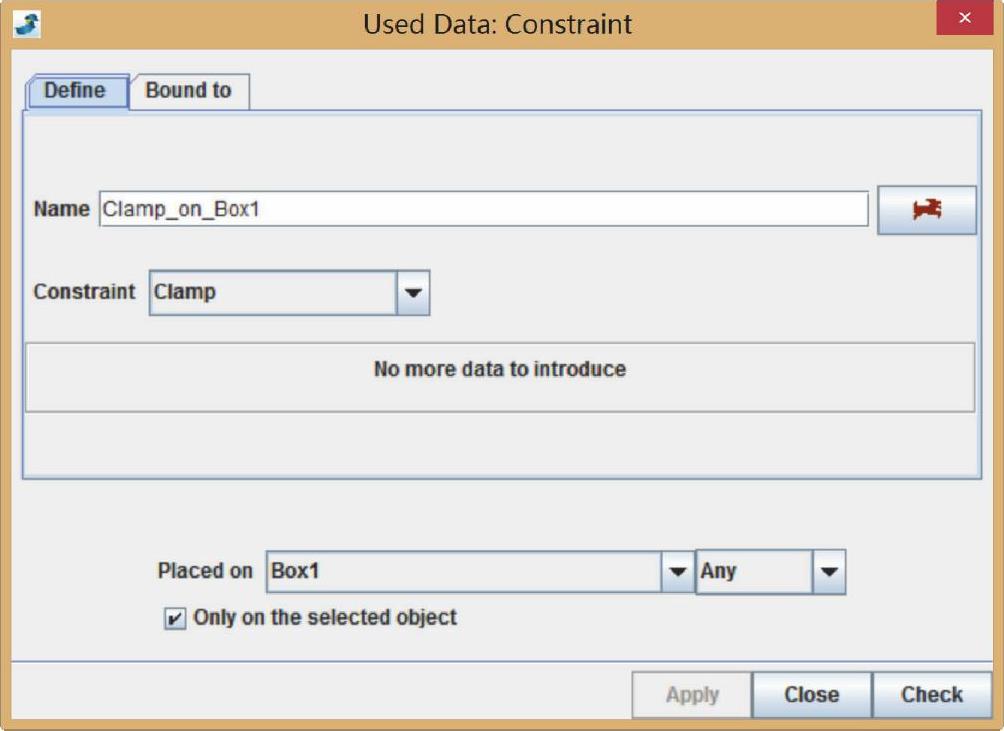Click the No more data to introduce panel
The height and width of the screenshot is (731, 1004).
(499, 377)
